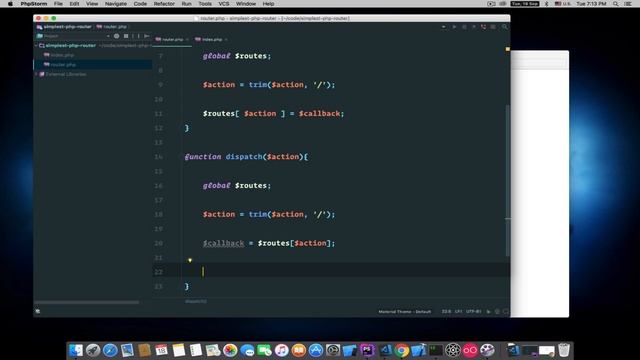The height and width of the screenshot is (360, 640).
Task: Click the Run play button in toolbar
Action: (454, 27)
